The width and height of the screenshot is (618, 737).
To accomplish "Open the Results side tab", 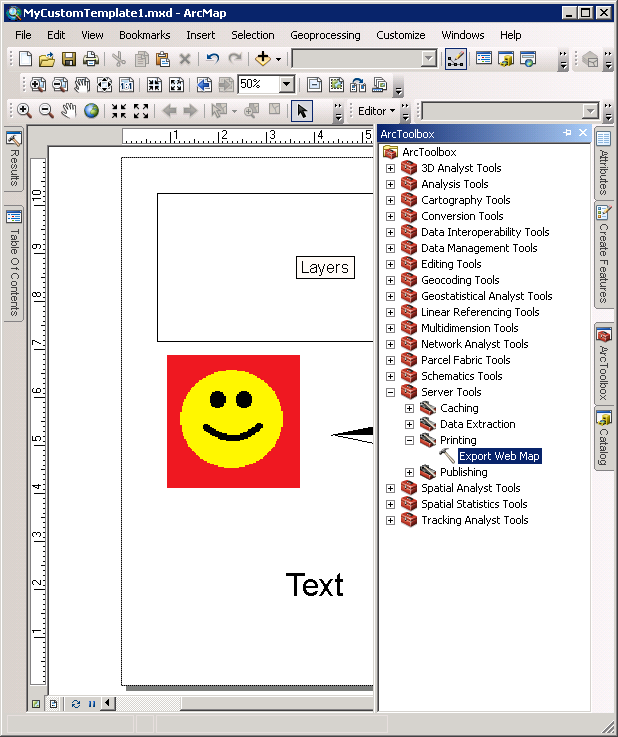I will [14, 159].
